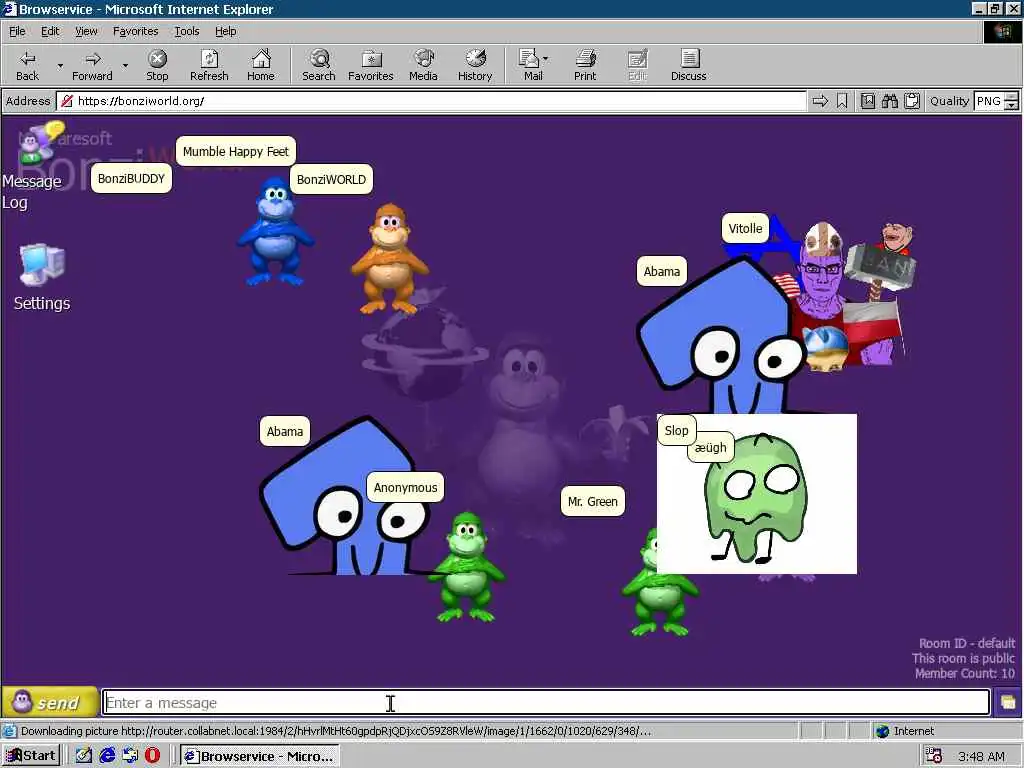The width and height of the screenshot is (1024, 768).
Task: Click the clipboard icon in address bar
Action: pos(912,101)
